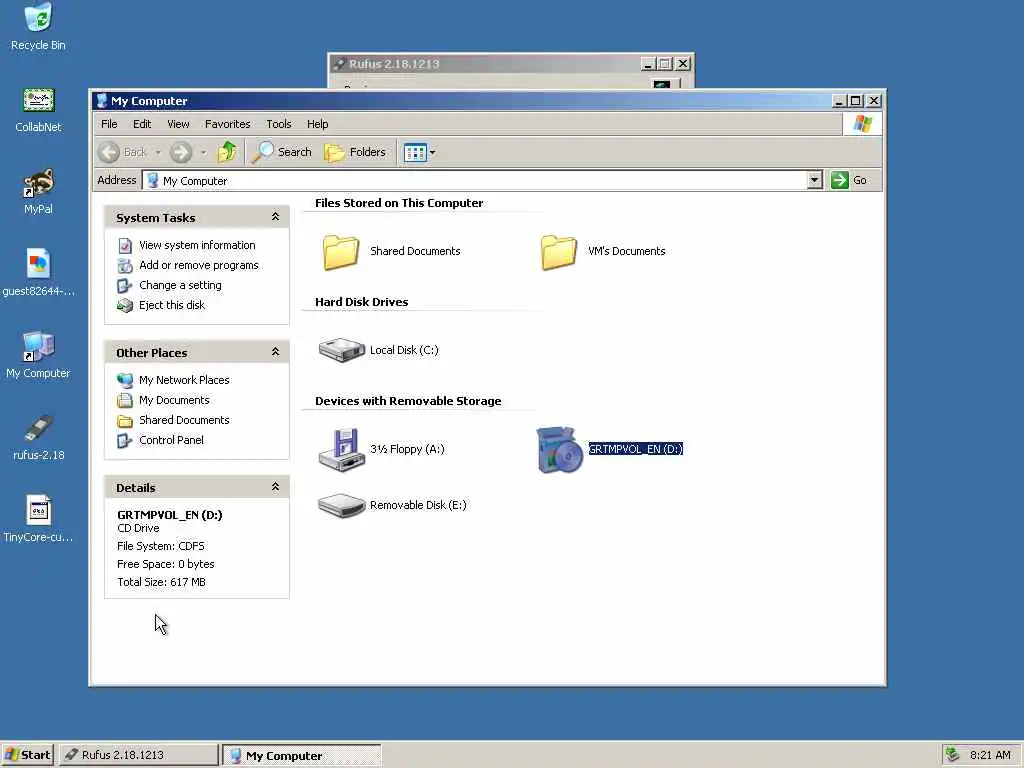Expand the Address bar dropdown
This screenshot has width=1024, height=768.
pos(814,180)
